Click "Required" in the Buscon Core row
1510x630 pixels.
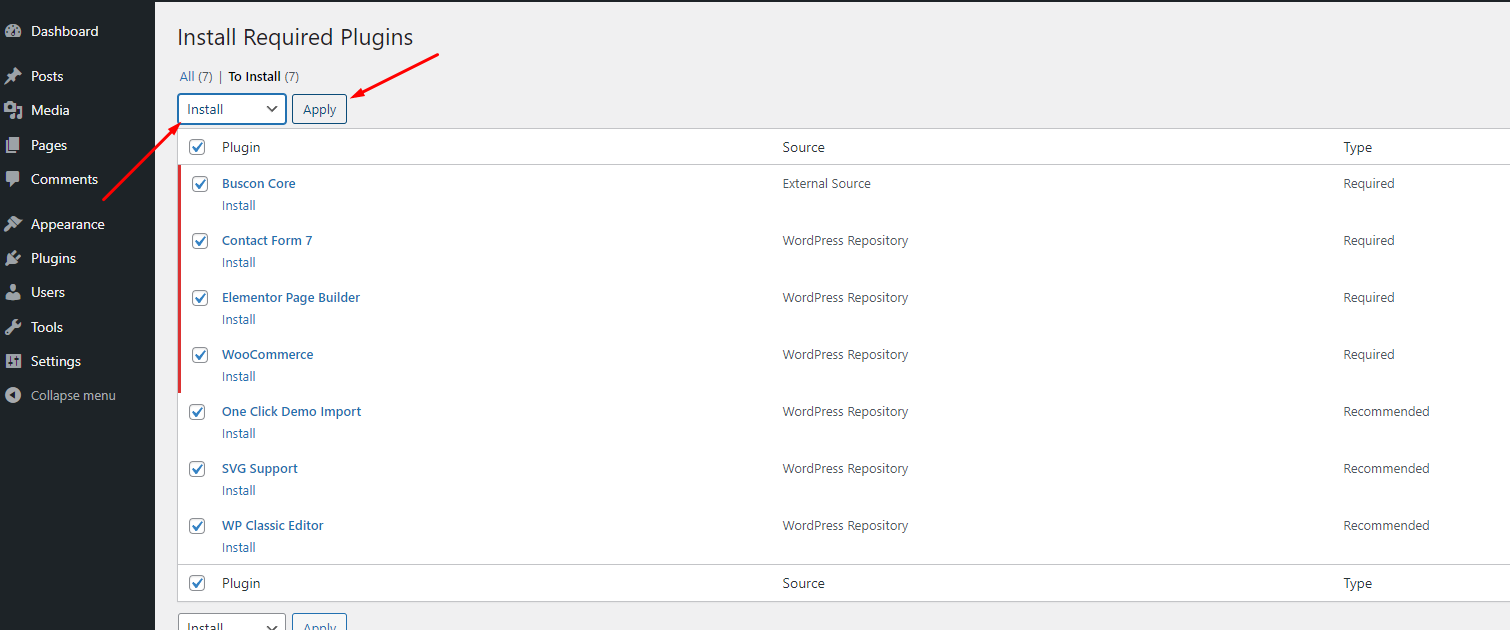click(x=1369, y=183)
